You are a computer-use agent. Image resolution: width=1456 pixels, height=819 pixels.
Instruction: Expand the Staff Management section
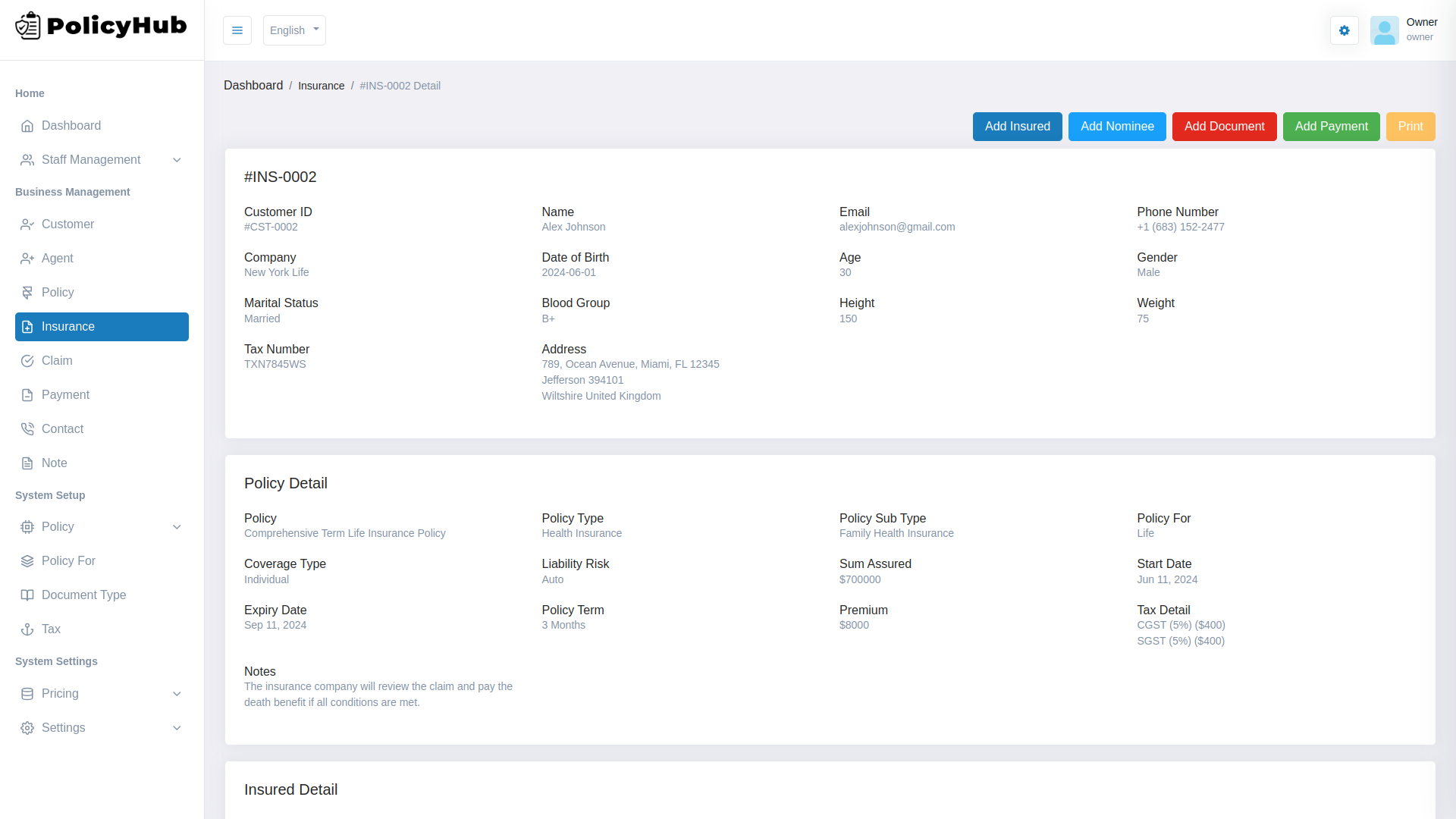[177, 160]
